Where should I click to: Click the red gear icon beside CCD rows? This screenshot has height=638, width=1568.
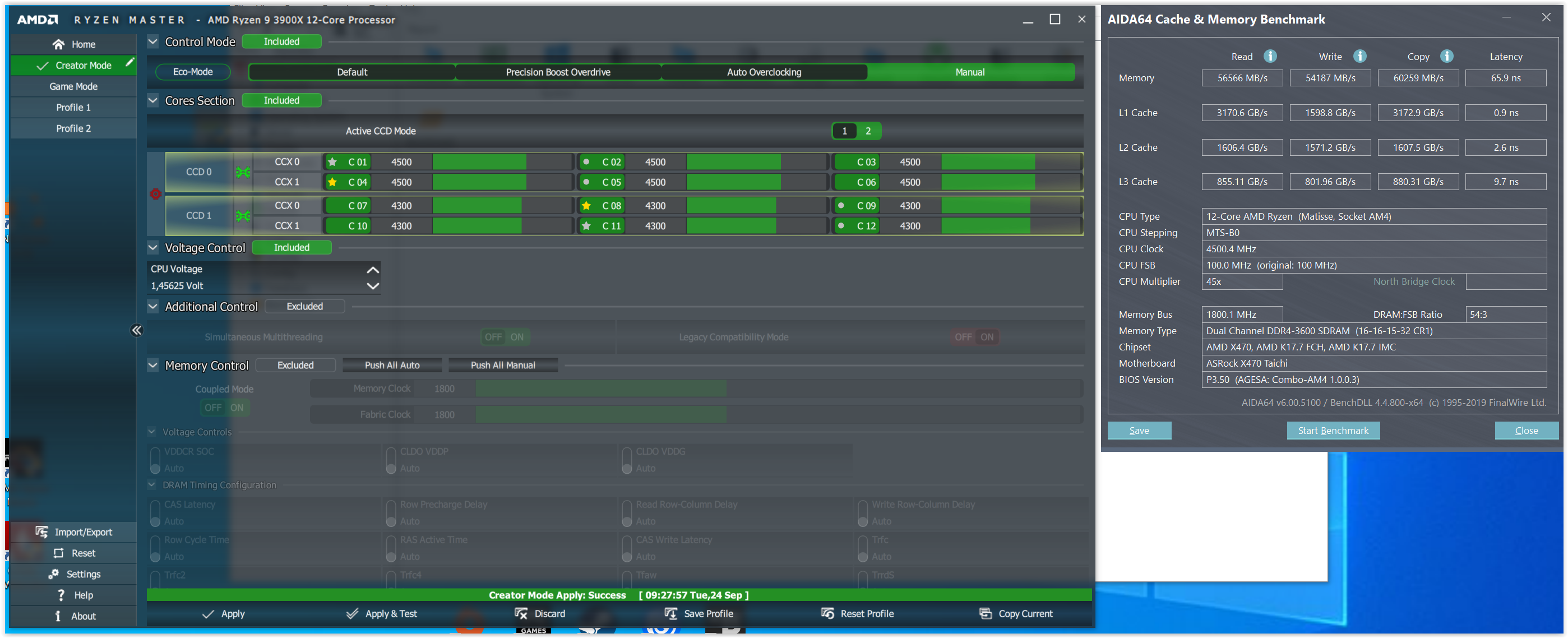pos(156,194)
